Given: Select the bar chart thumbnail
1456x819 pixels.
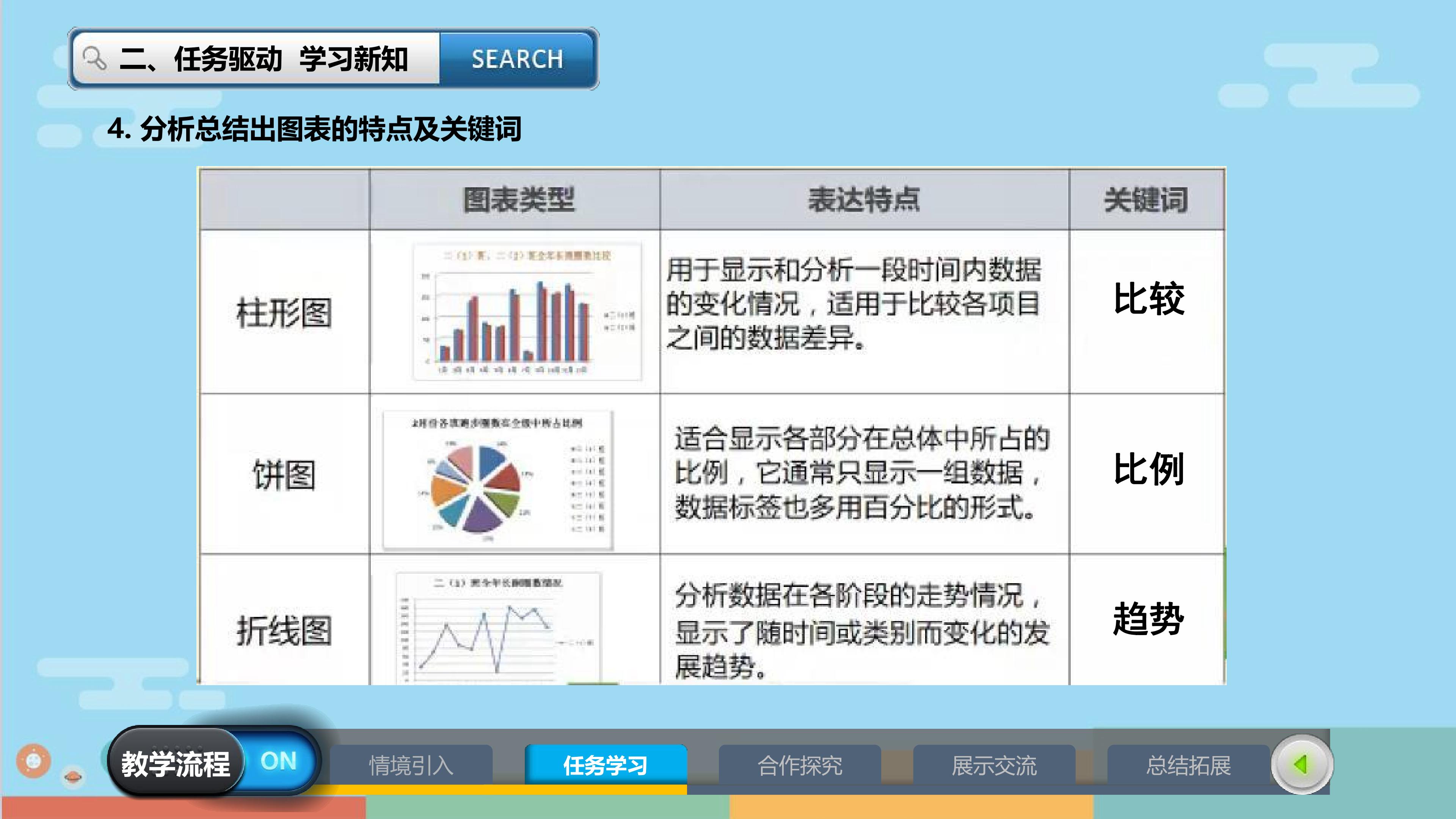Looking at the screenshot, I should pos(527,311).
